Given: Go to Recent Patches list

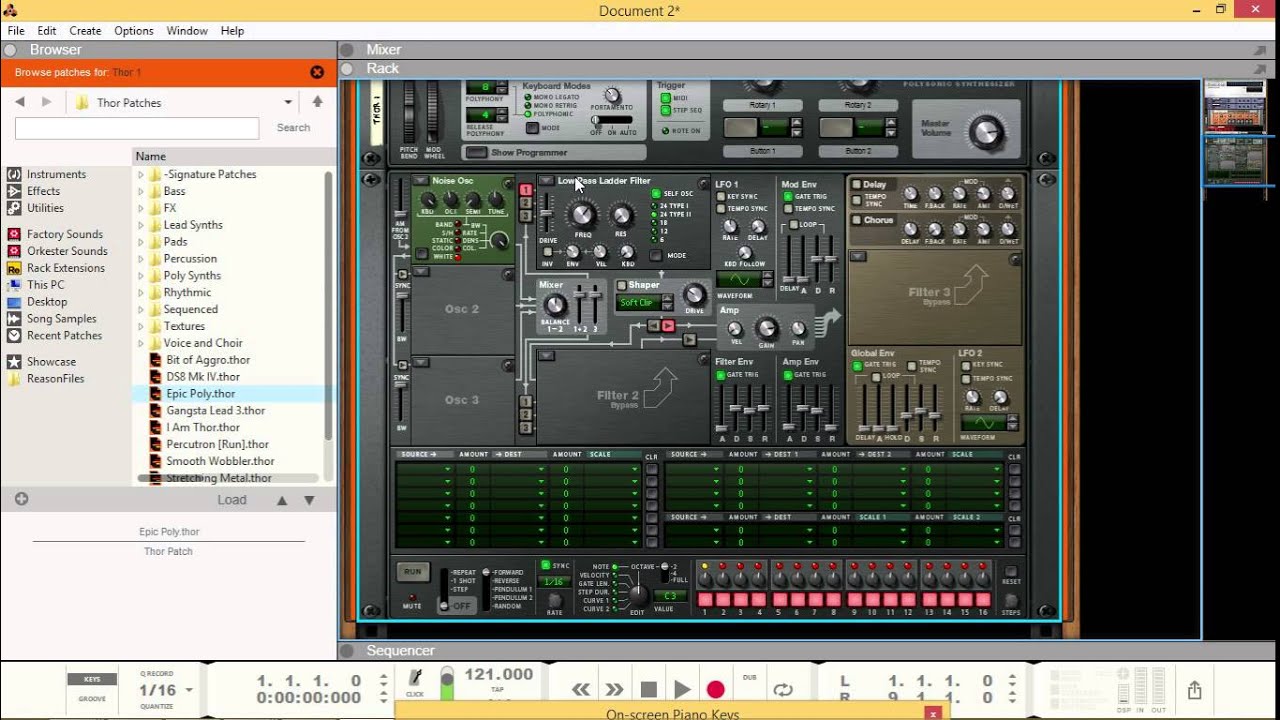Looking at the screenshot, I should click(x=55, y=335).
